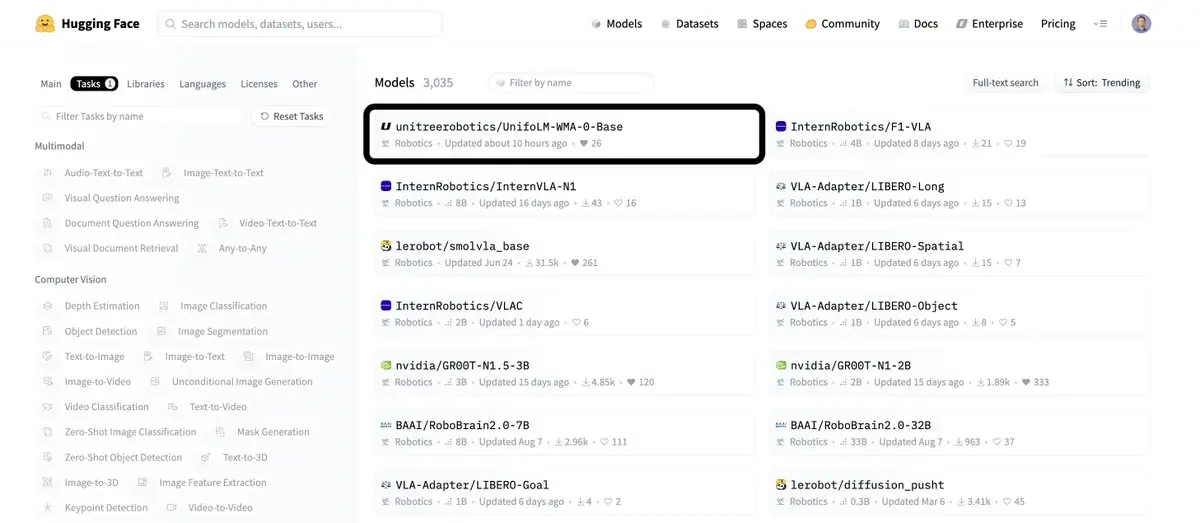Select the Tasks filter tab
This screenshot has height=523, width=1200.
[93, 84]
